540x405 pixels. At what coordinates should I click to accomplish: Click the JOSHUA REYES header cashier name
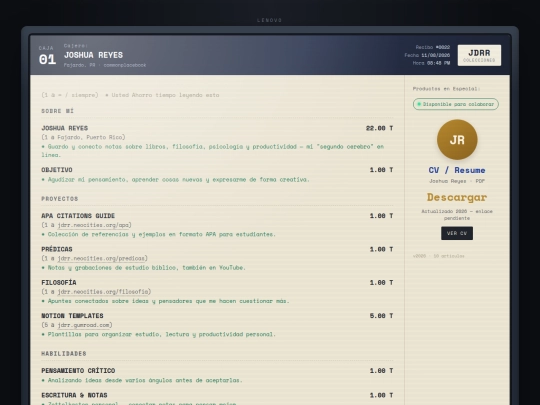(93, 55)
